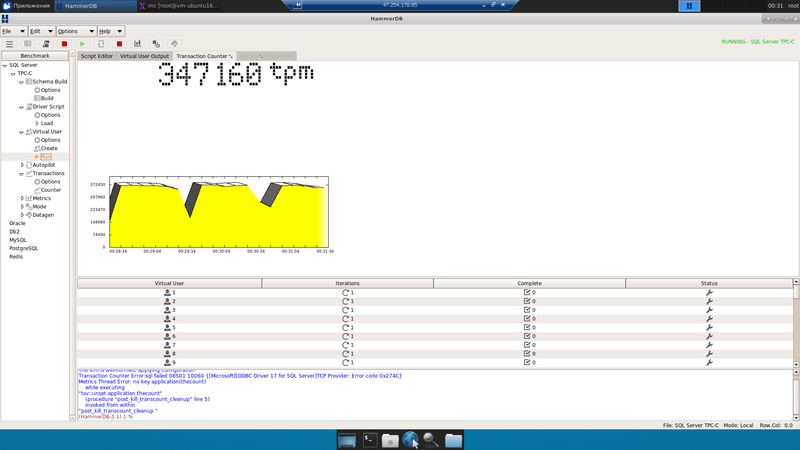Click the virtual user table scroll-down arrow

(x=796, y=365)
